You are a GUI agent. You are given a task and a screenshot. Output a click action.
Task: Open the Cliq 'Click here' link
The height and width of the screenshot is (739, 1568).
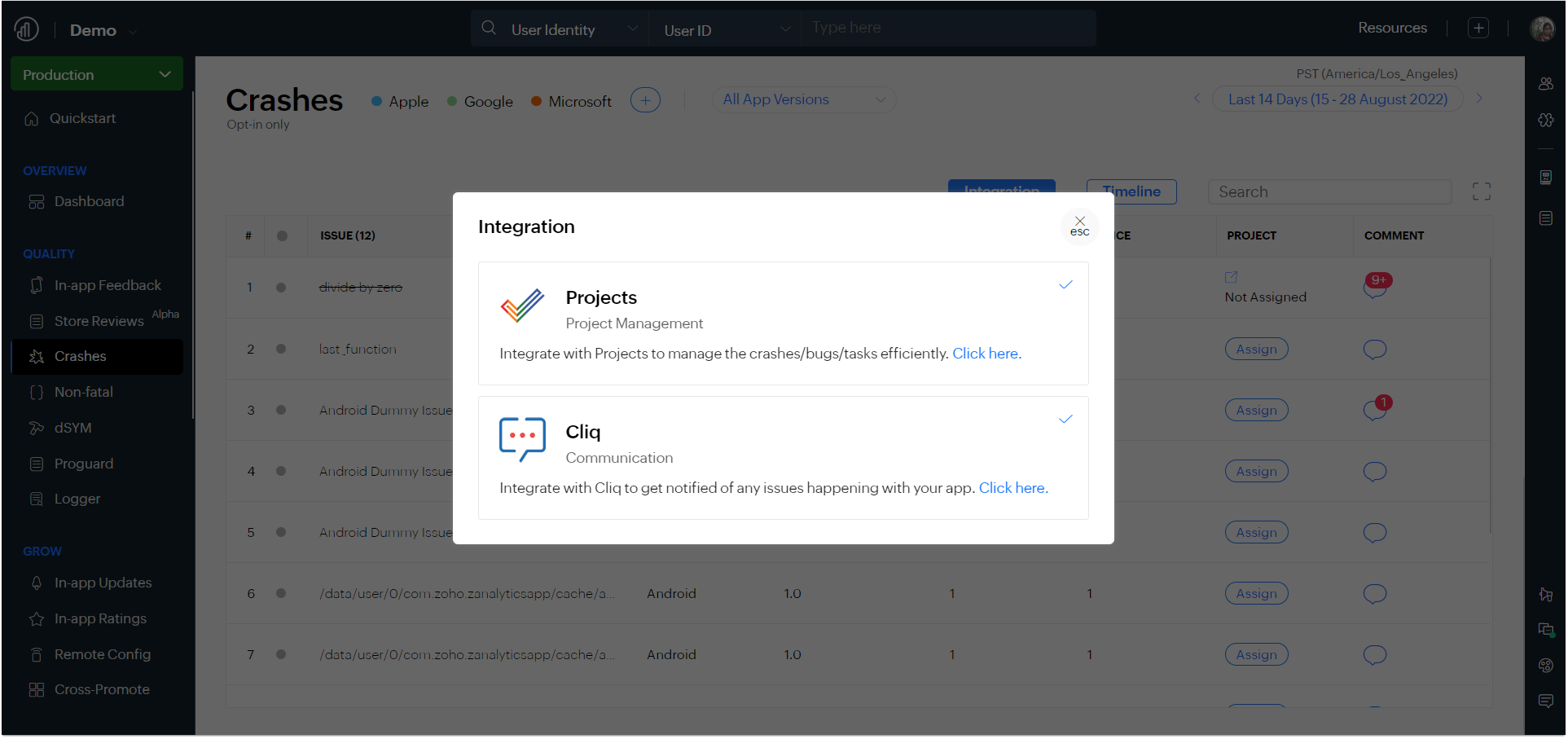click(x=1012, y=488)
